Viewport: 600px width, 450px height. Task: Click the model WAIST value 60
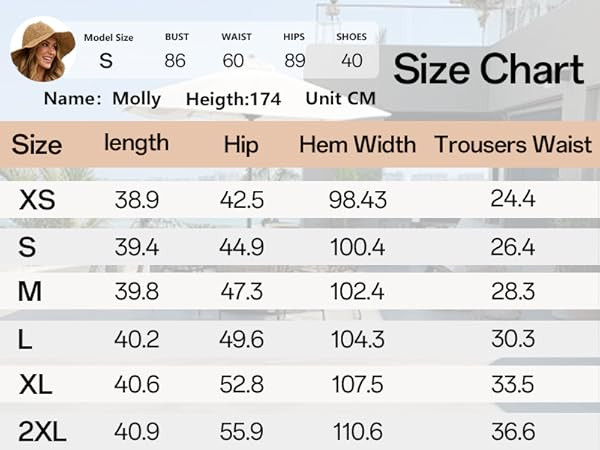[234, 60]
